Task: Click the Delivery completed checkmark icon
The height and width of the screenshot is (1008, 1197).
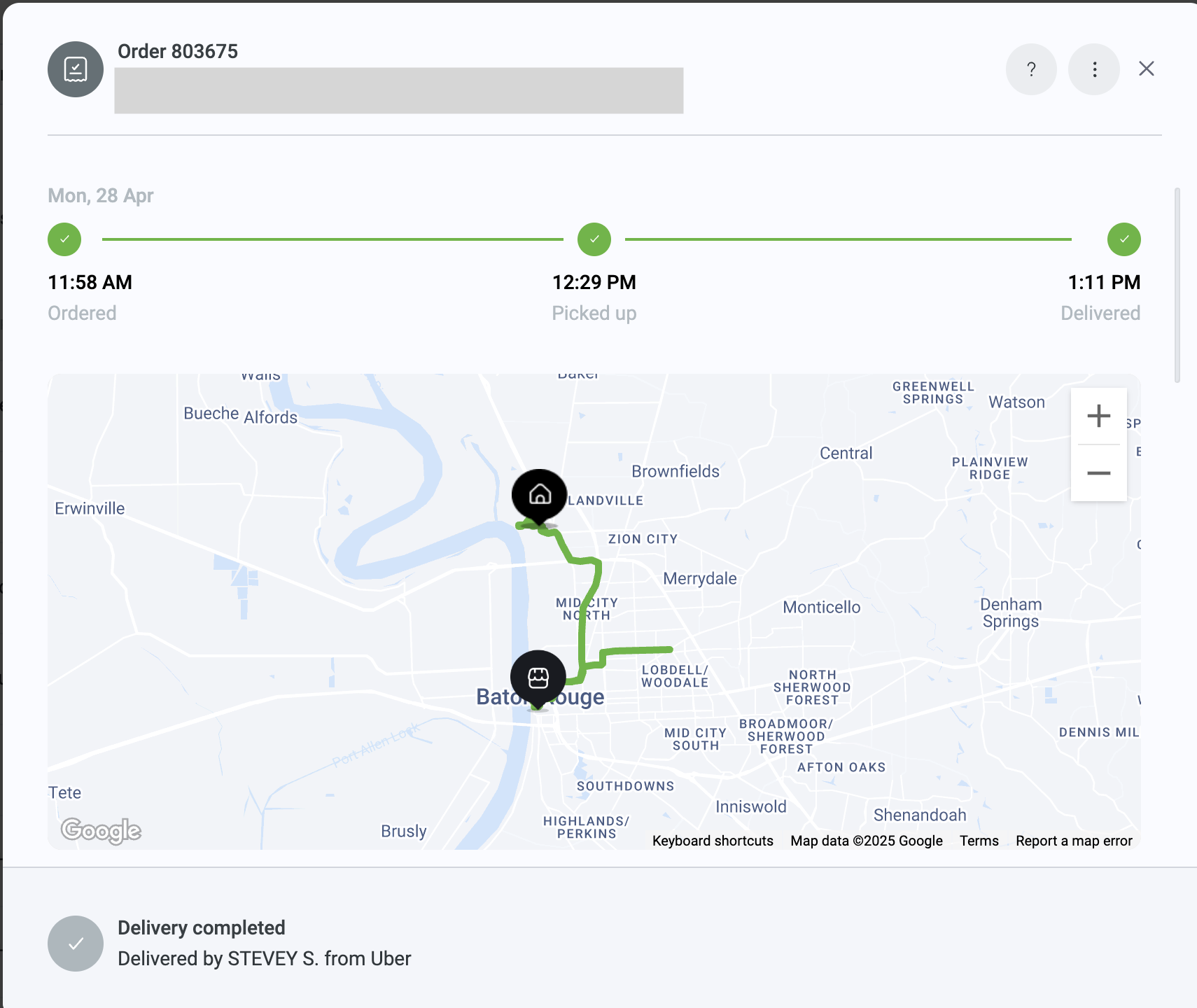Action: (x=76, y=944)
